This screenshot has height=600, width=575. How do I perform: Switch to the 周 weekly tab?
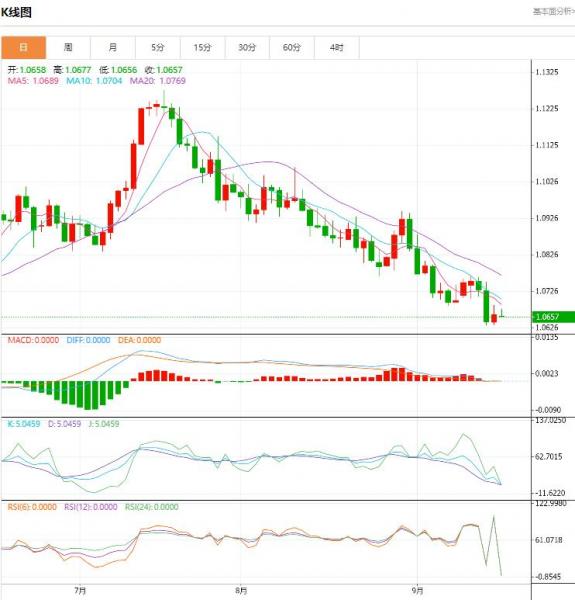point(68,47)
